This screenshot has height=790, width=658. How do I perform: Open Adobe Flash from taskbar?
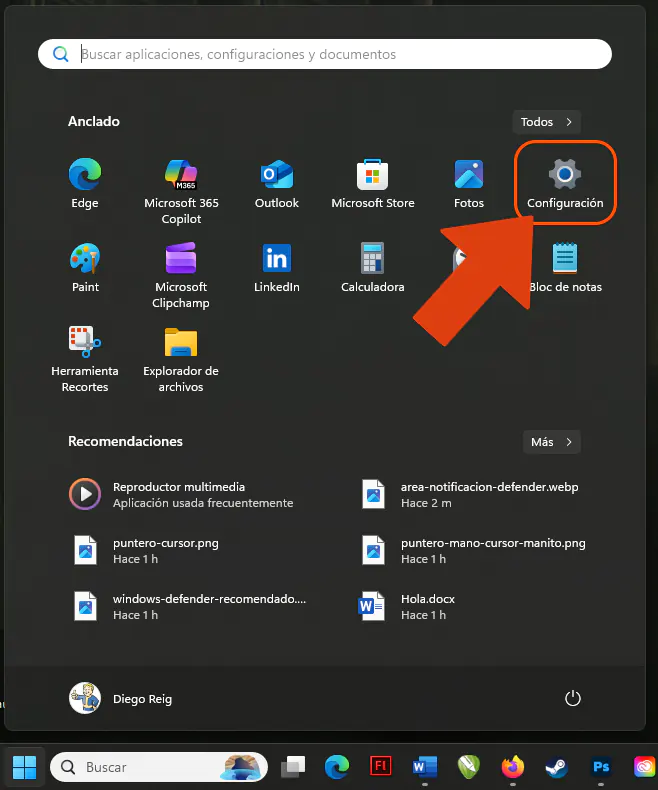[x=381, y=767]
